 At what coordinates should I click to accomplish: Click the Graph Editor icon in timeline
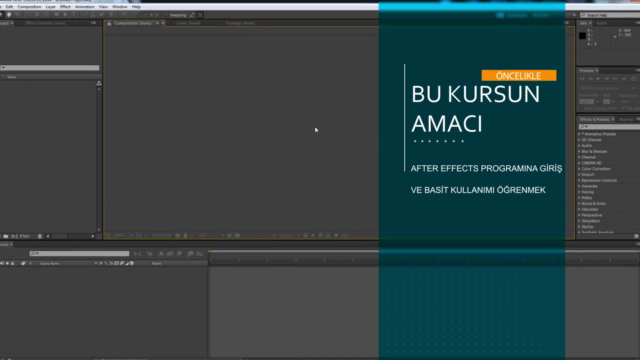point(200,254)
